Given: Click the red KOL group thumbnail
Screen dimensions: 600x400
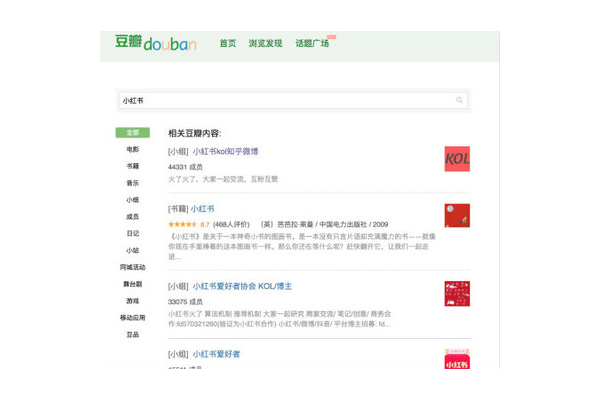Looking at the screenshot, I should (457, 159).
